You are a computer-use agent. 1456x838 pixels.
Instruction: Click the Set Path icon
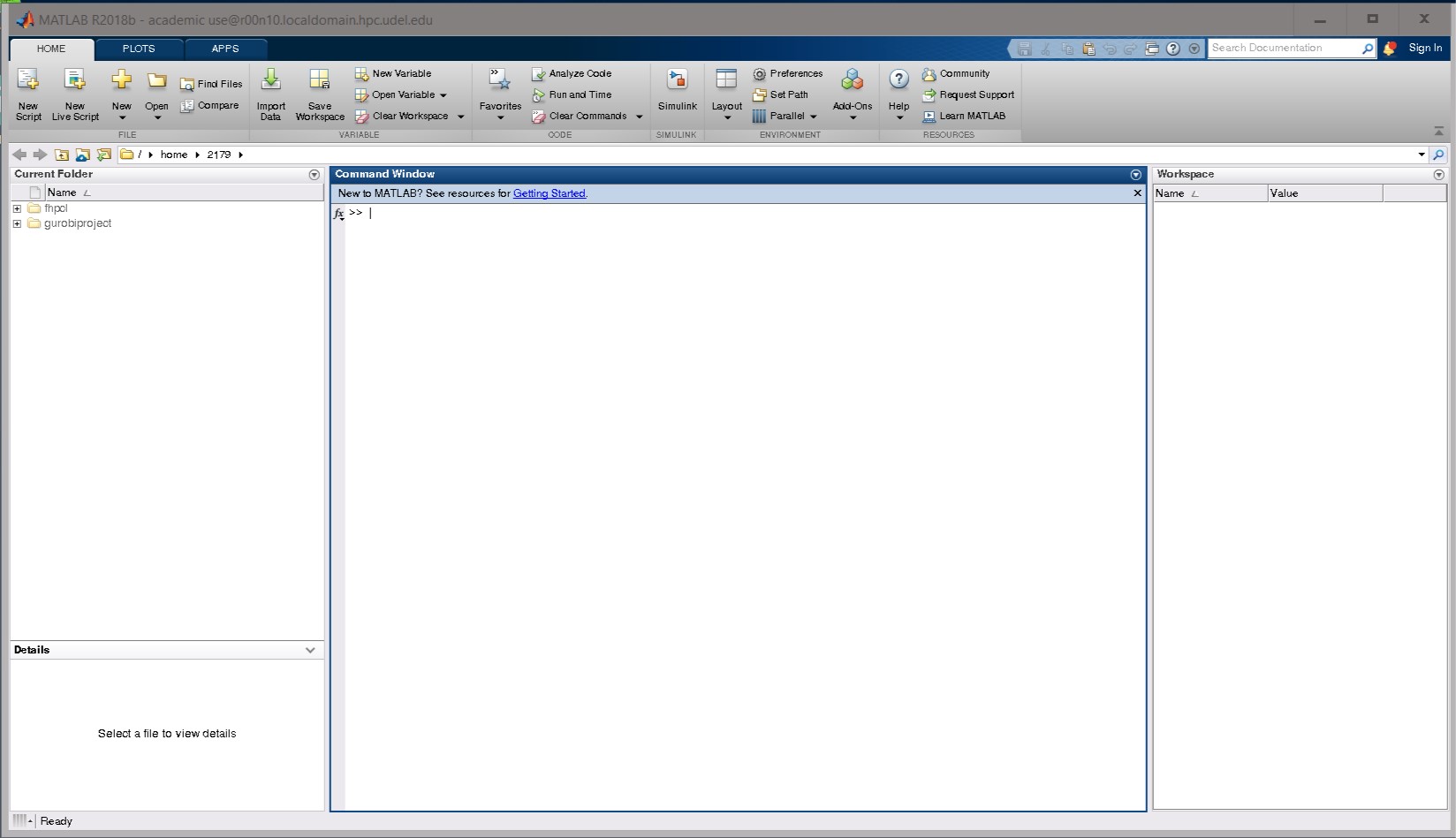click(x=759, y=94)
